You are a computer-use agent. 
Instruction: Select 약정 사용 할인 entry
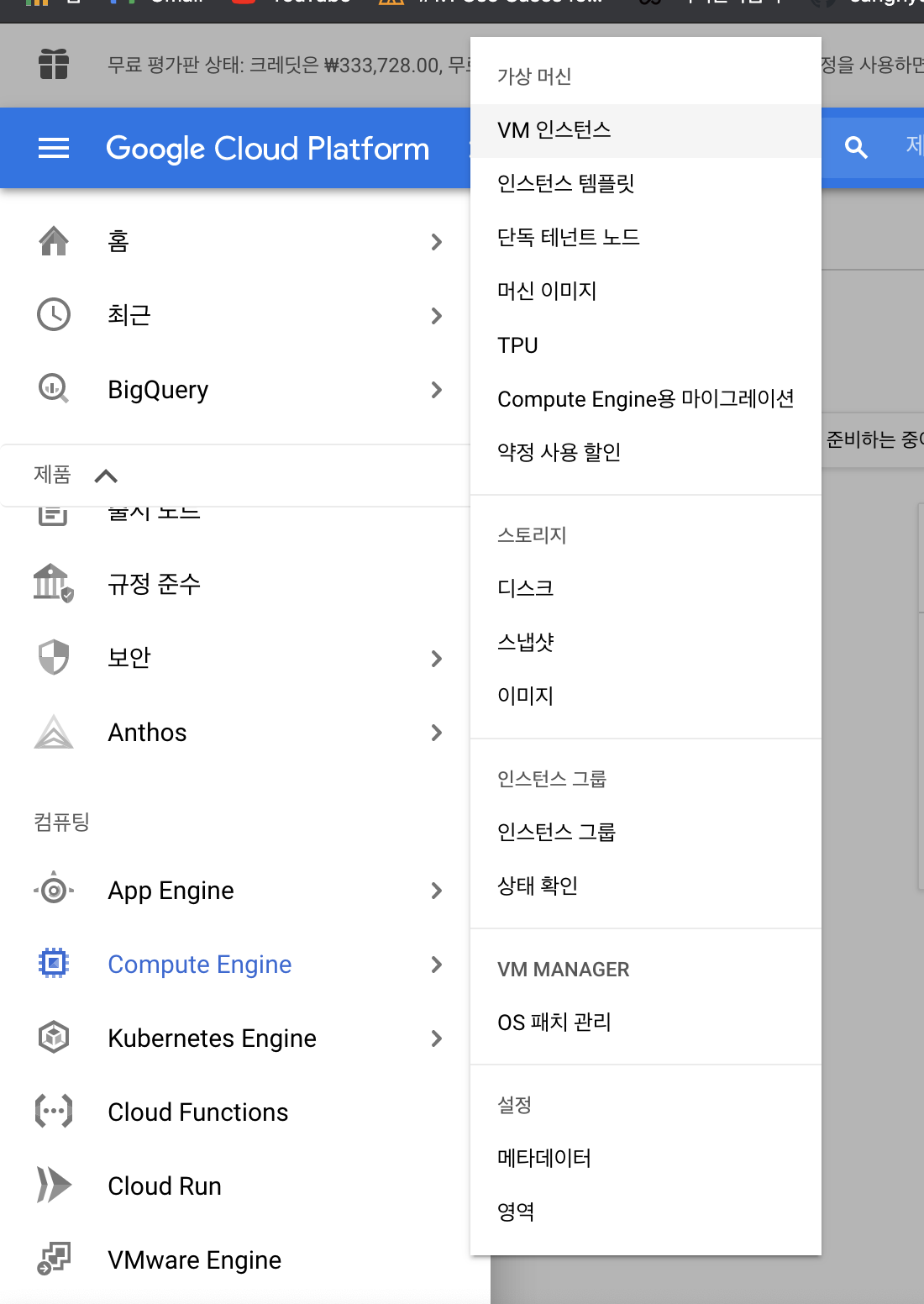pos(646,452)
